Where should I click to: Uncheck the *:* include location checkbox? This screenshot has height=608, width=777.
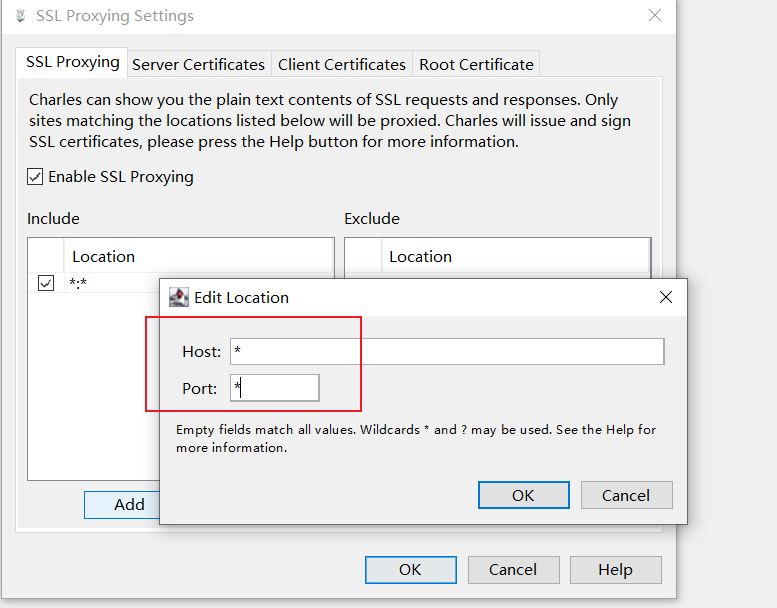(46, 283)
